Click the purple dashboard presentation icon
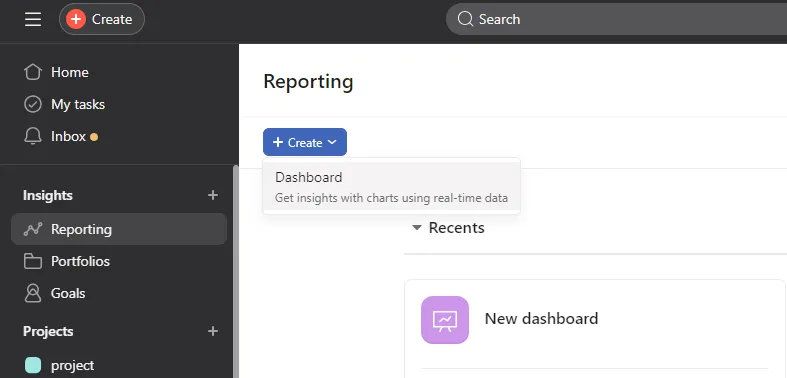This screenshot has width=787, height=378. 445,320
